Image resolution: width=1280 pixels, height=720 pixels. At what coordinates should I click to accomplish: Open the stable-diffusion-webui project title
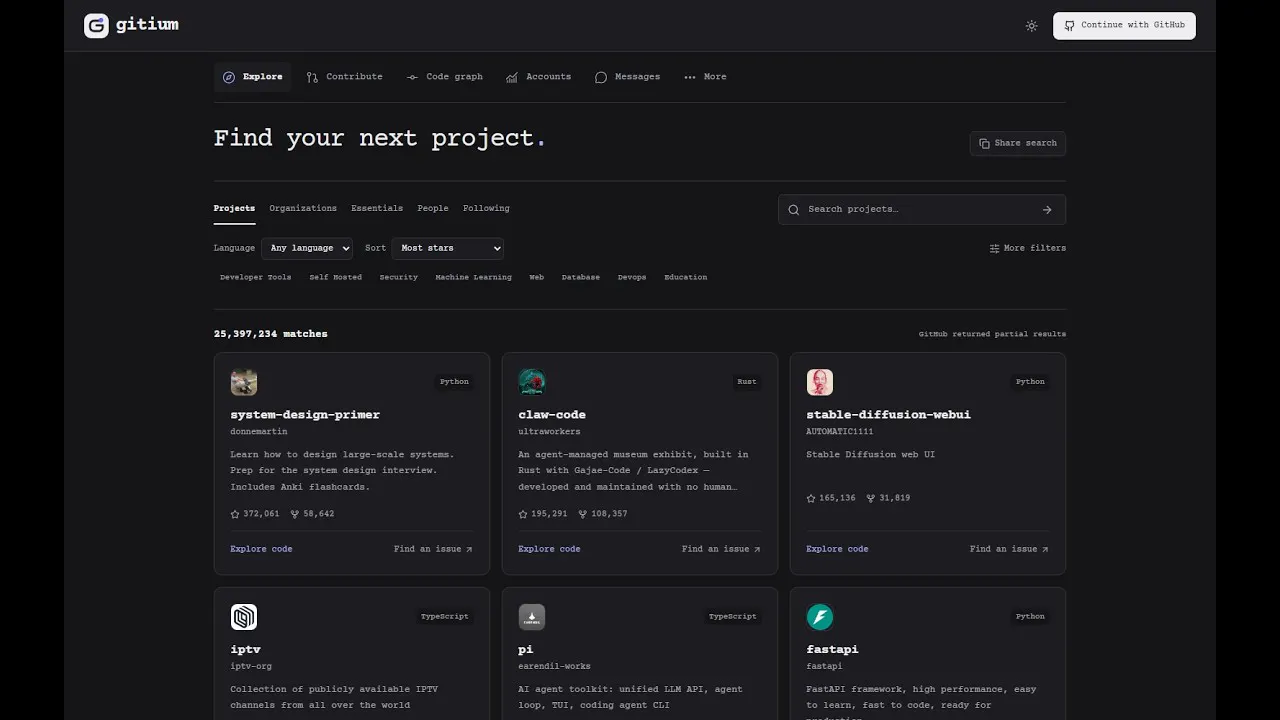(x=889, y=415)
